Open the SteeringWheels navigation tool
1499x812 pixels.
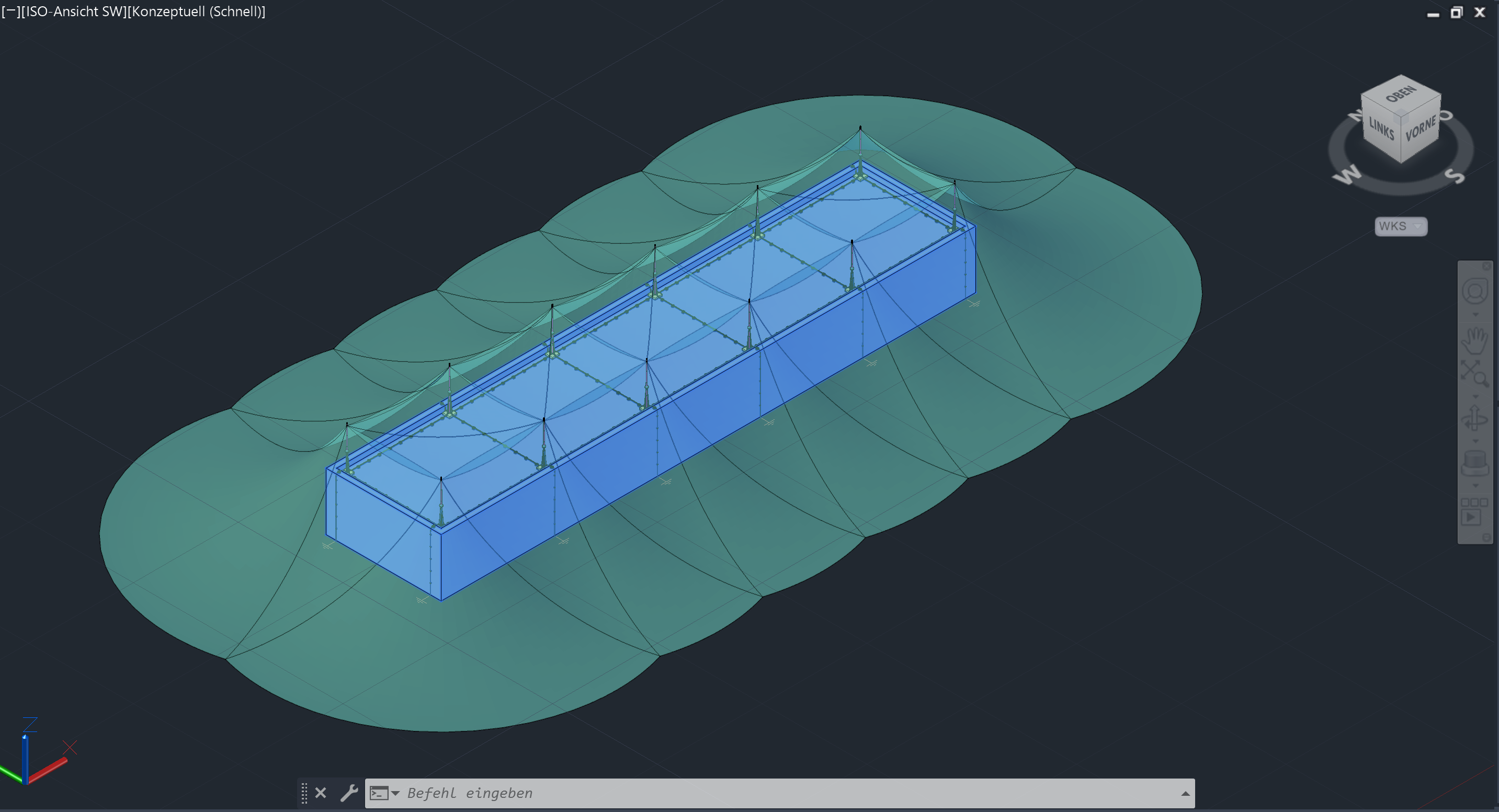tap(1474, 291)
